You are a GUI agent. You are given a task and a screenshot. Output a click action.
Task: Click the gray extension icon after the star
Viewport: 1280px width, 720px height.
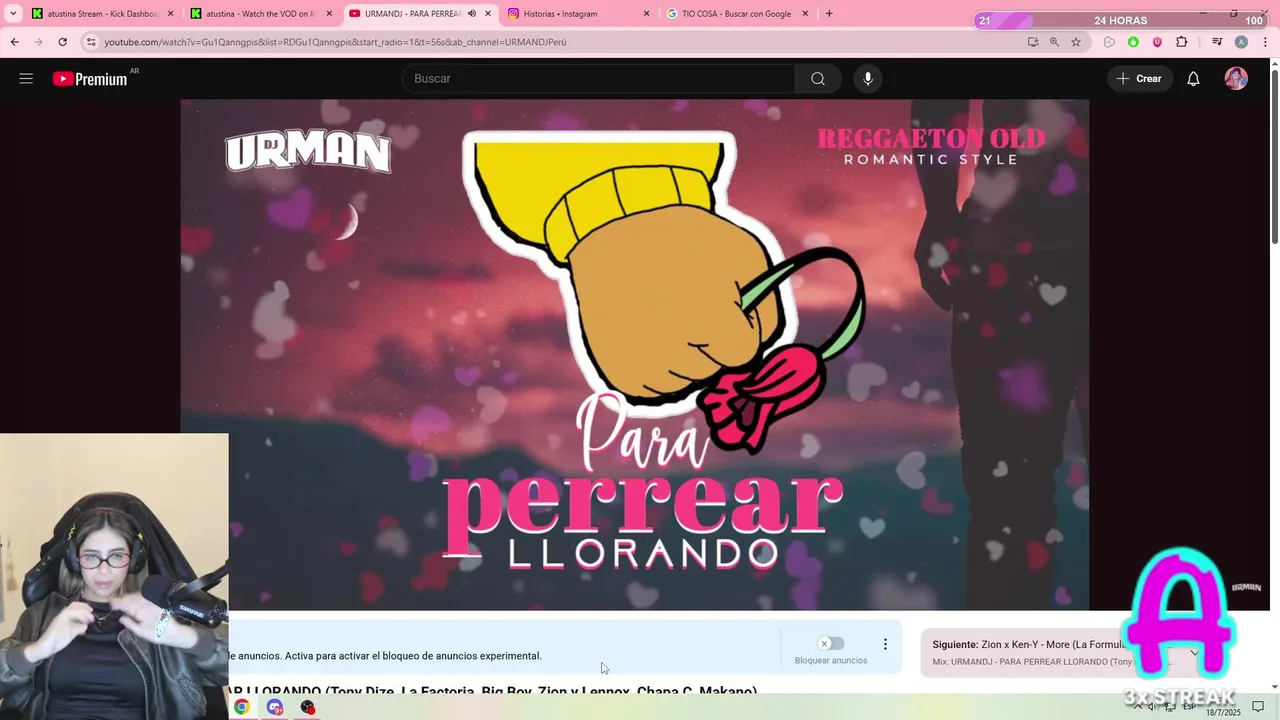pos(1109,42)
